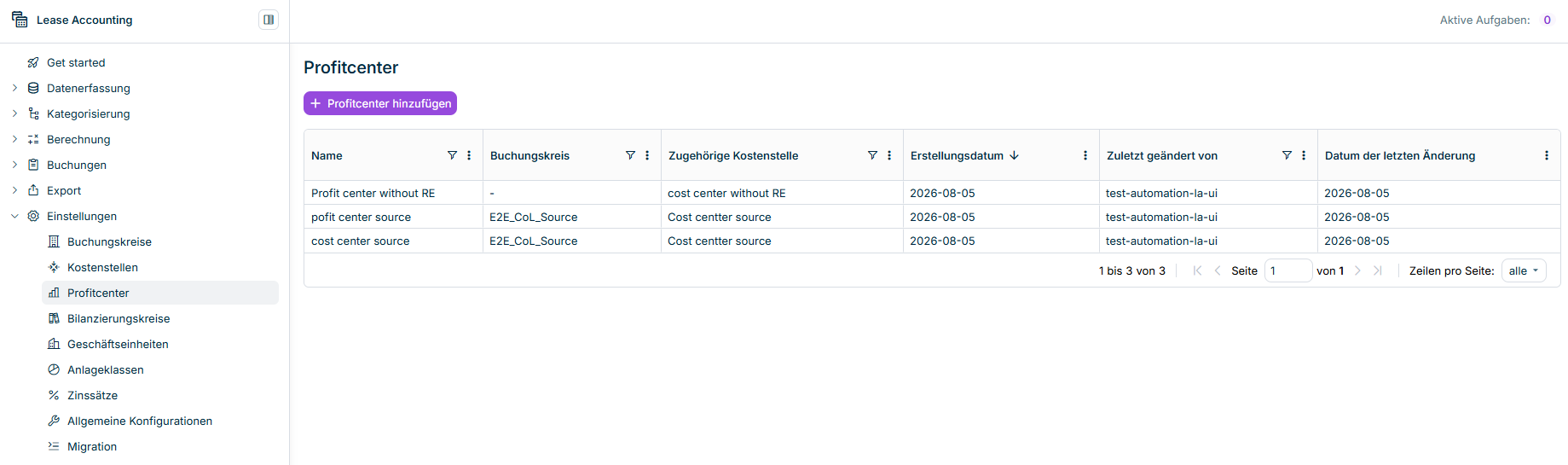Click the Seite page number input field

coord(1288,270)
